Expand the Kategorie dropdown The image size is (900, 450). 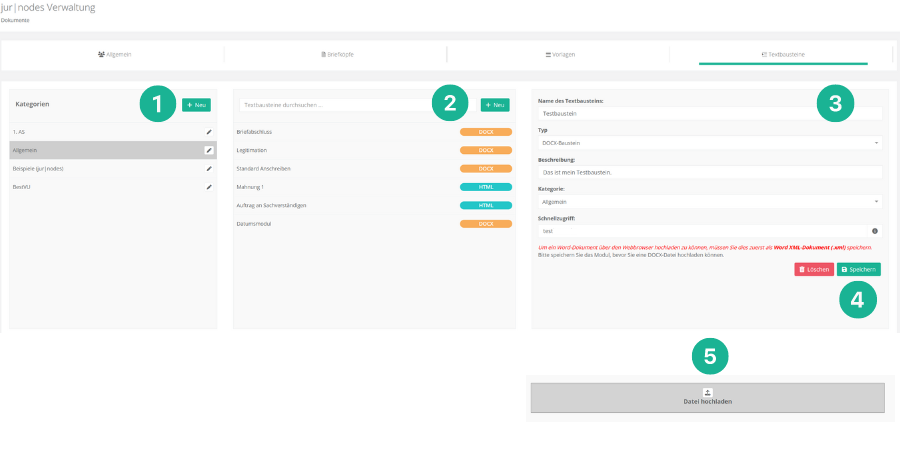point(710,201)
